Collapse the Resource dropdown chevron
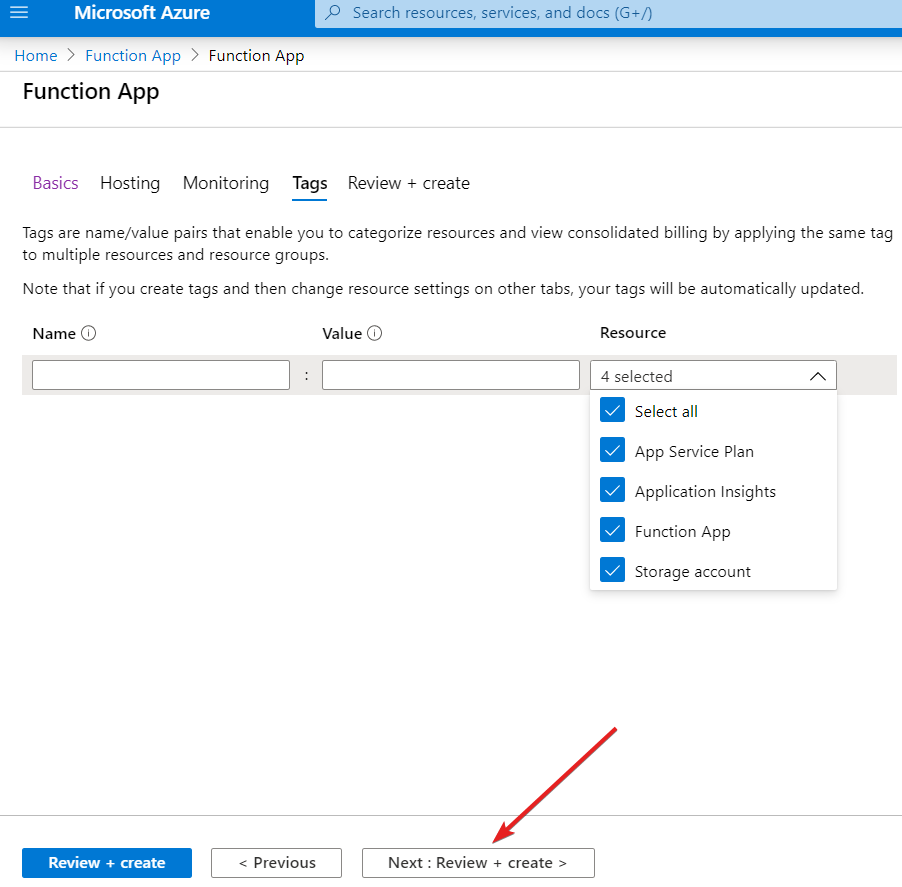 point(817,376)
